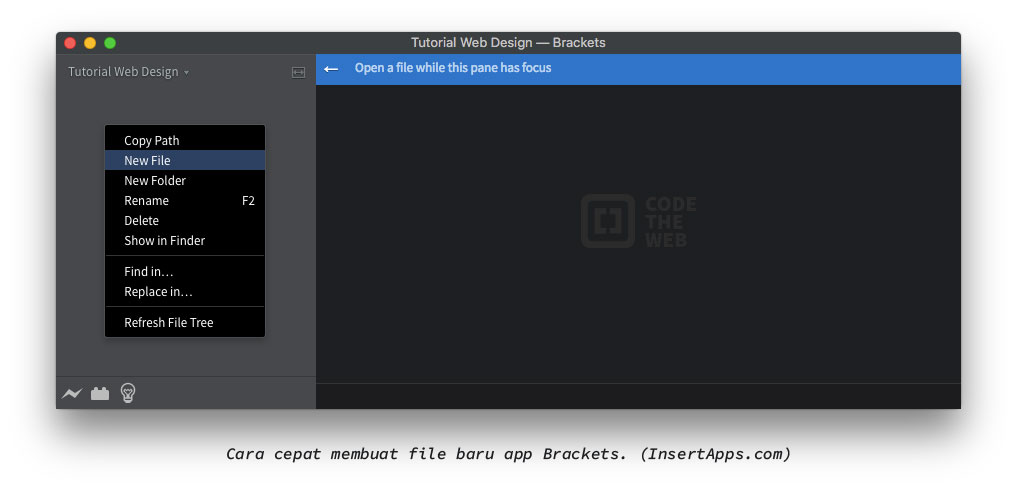Select New File in context menu
1017x489 pixels.
[x=185, y=160]
